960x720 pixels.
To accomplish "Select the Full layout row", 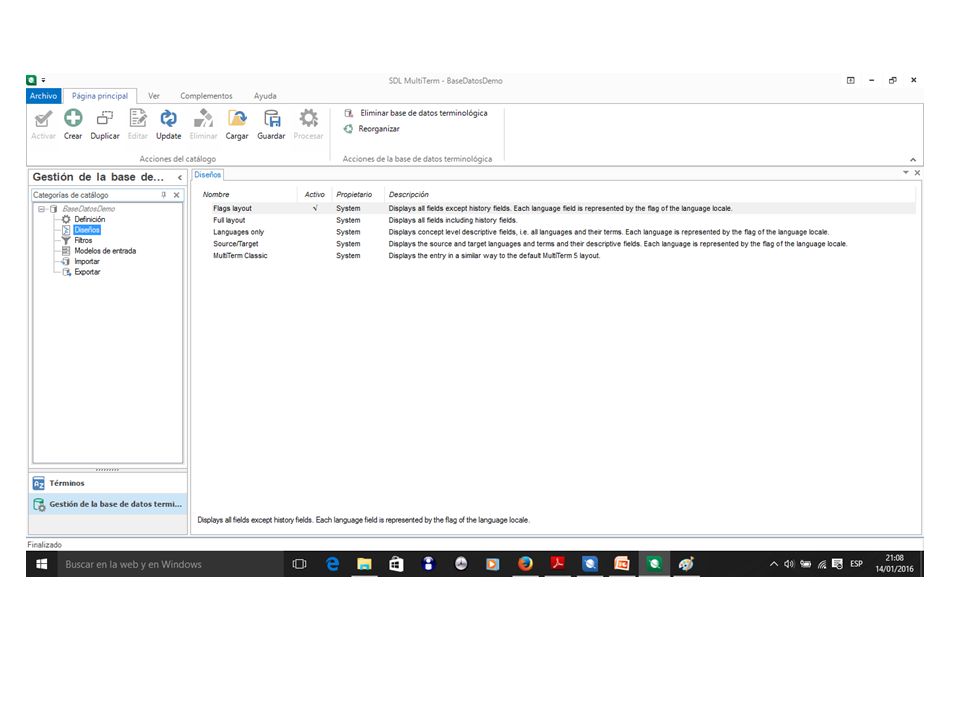I will pyautogui.click(x=557, y=220).
